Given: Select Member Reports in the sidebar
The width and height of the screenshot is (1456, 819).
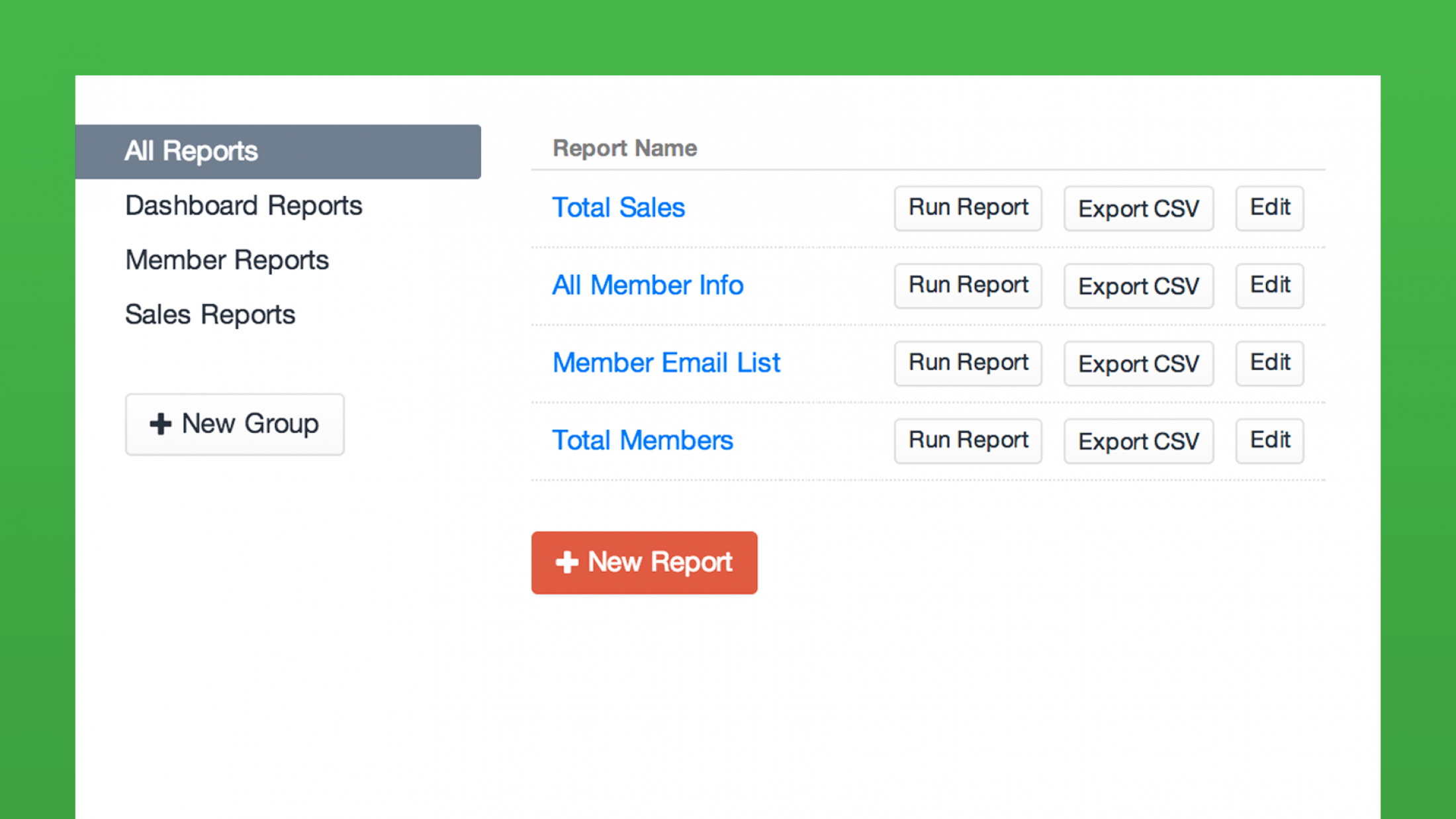Looking at the screenshot, I should click(x=226, y=260).
